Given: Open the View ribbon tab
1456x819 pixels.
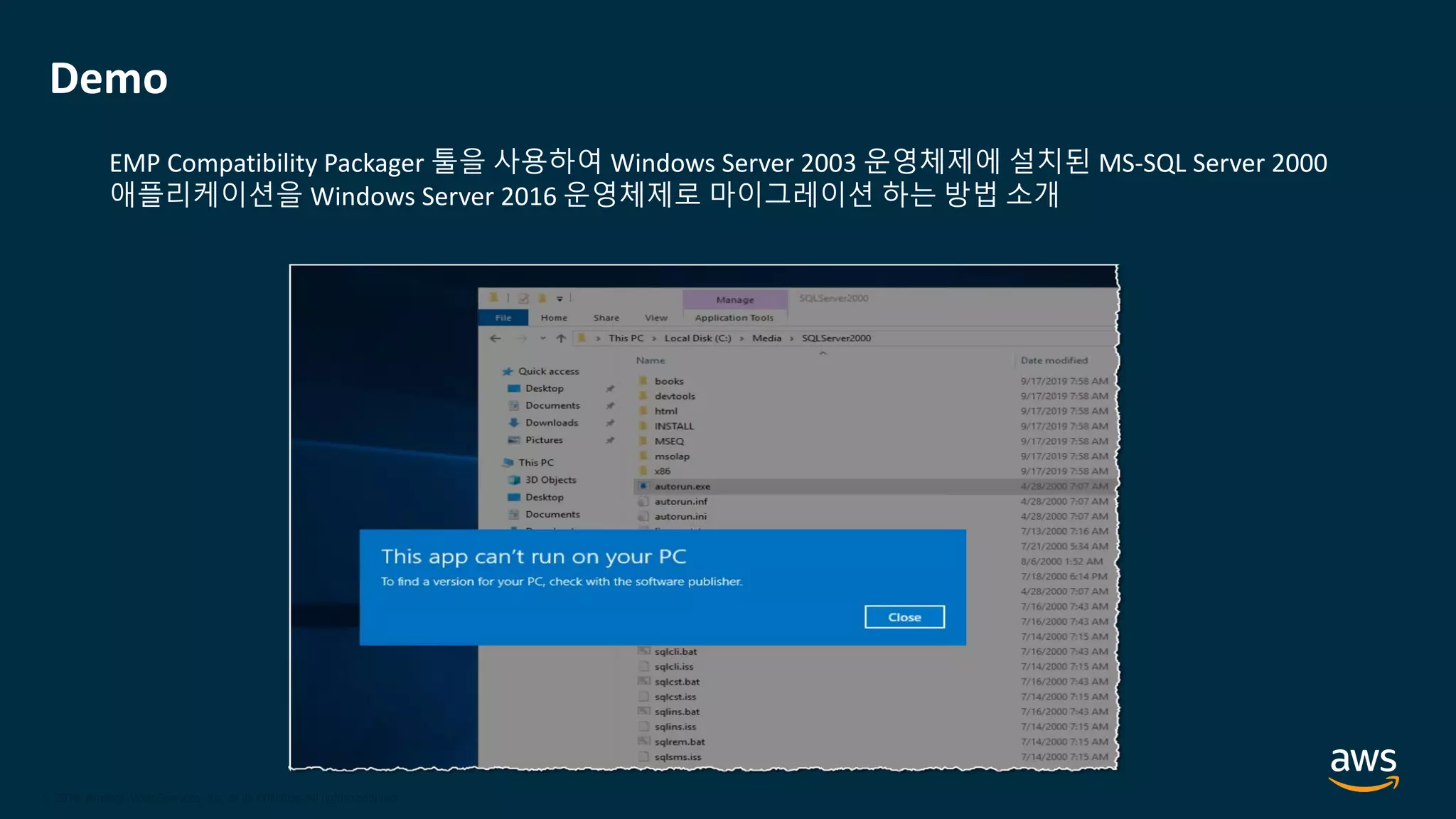Looking at the screenshot, I should click(x=656, y=318).
